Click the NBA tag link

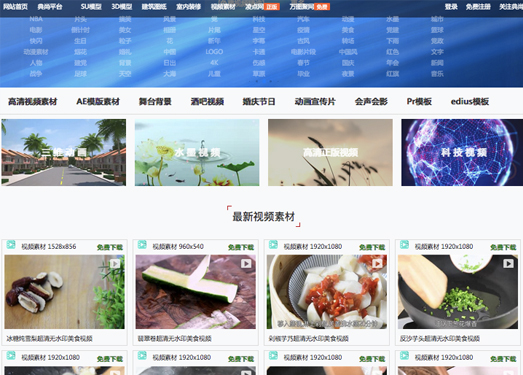(36, 19)
